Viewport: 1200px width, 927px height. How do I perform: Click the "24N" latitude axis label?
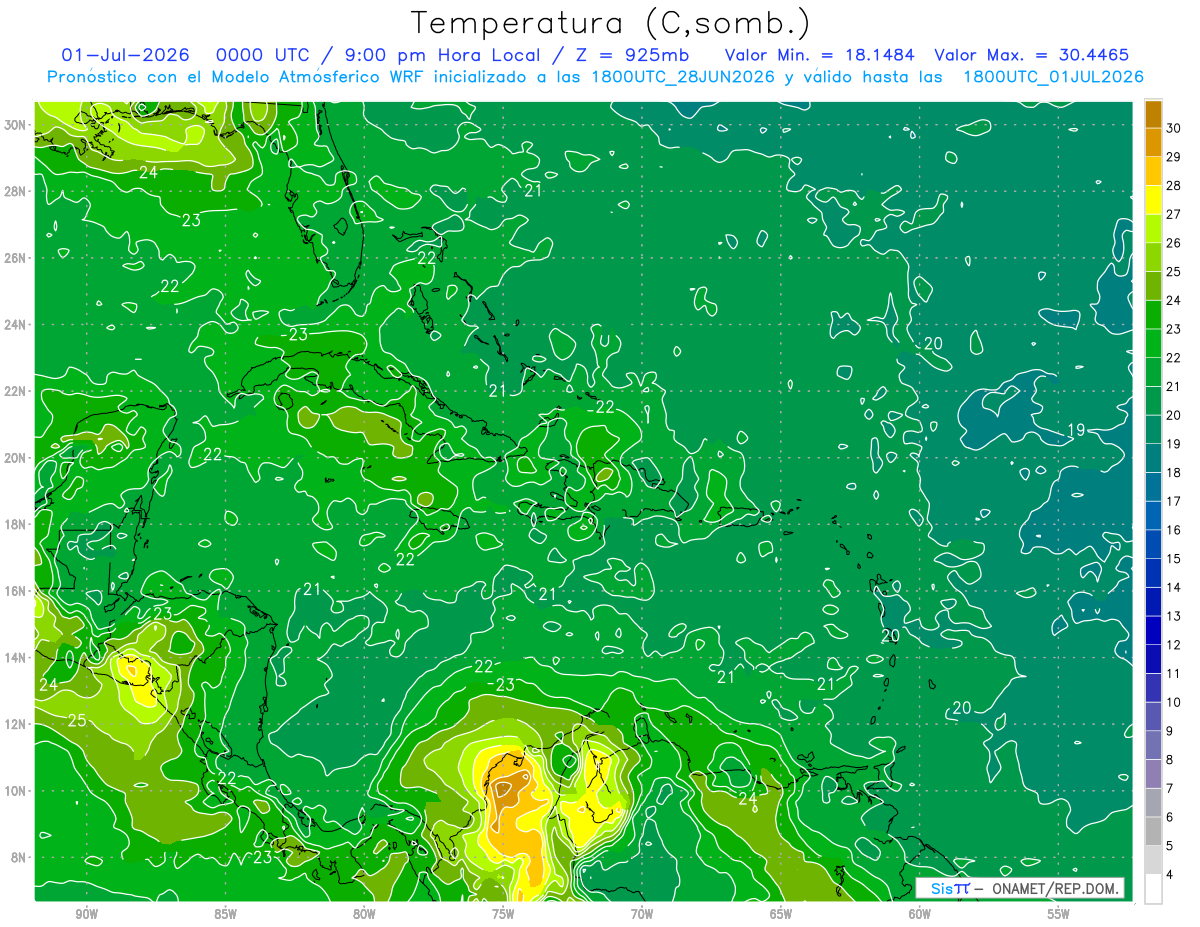17,325
